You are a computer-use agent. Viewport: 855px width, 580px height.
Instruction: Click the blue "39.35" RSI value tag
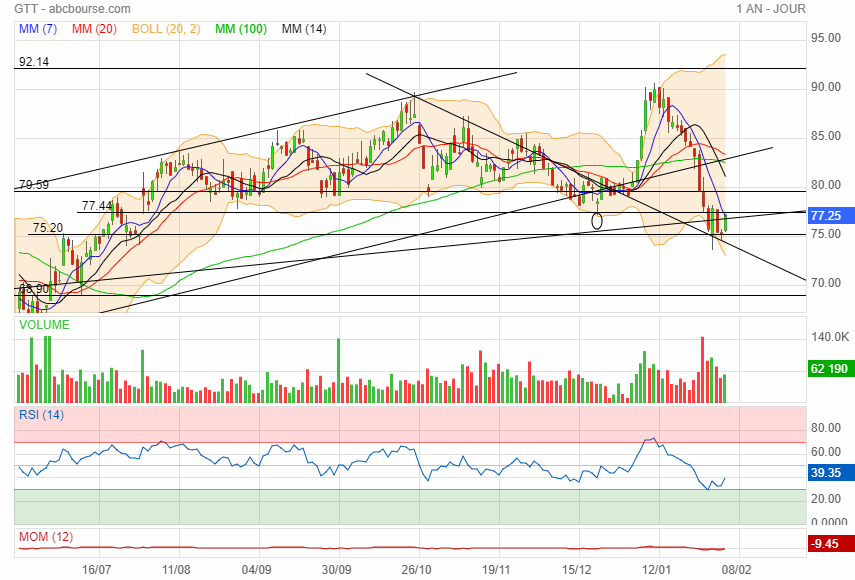[x=830, y=473]
